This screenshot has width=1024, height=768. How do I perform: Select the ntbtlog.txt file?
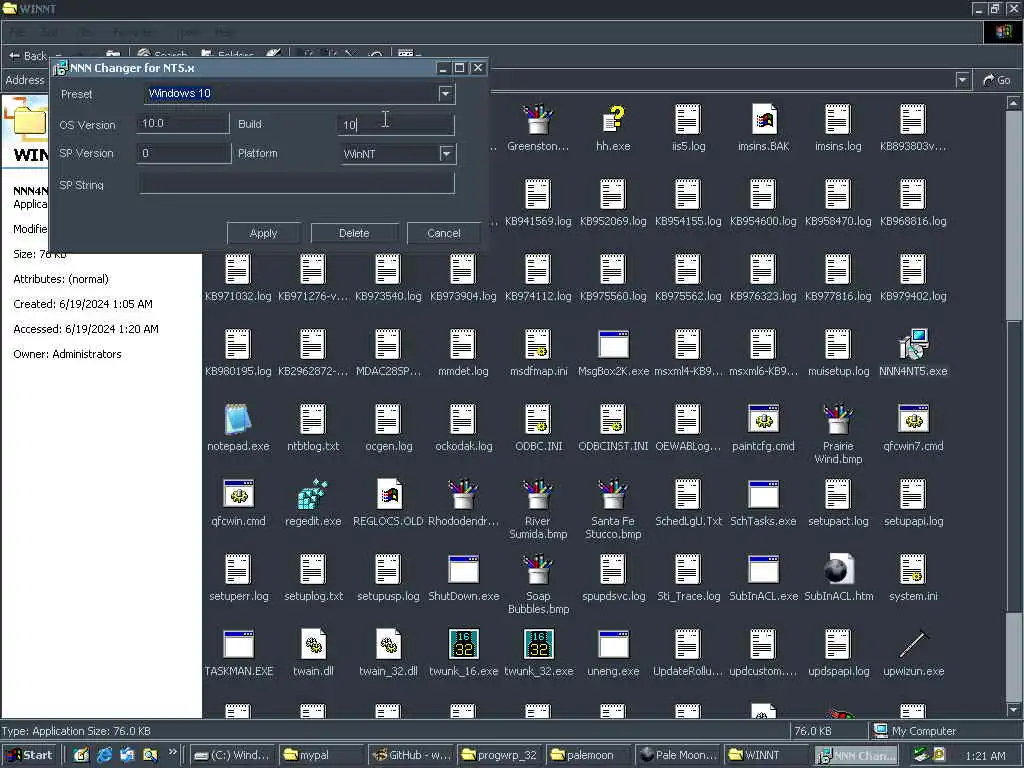coord(313,419)
